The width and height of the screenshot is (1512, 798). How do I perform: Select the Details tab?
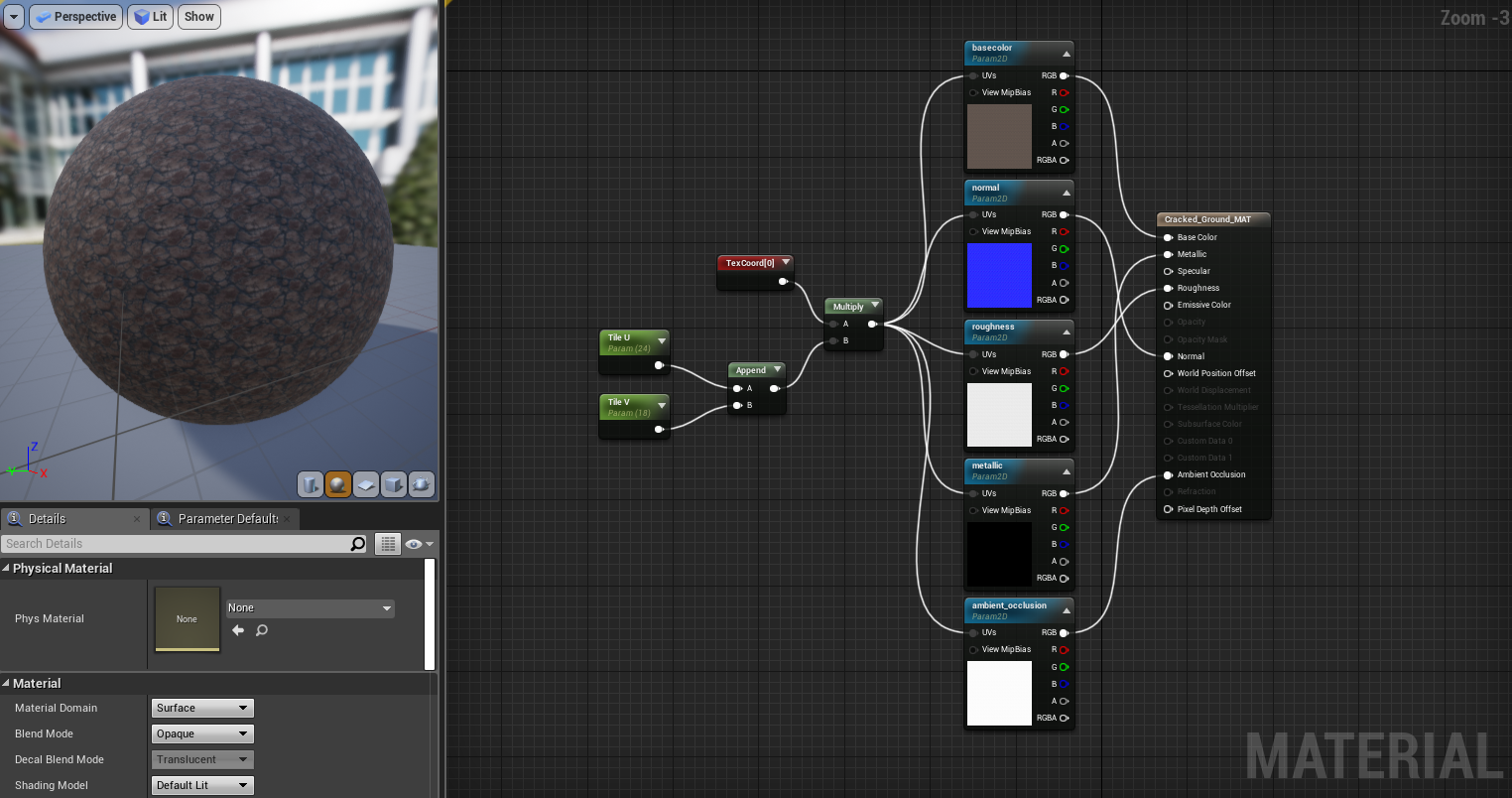click(x=47, y=519)
